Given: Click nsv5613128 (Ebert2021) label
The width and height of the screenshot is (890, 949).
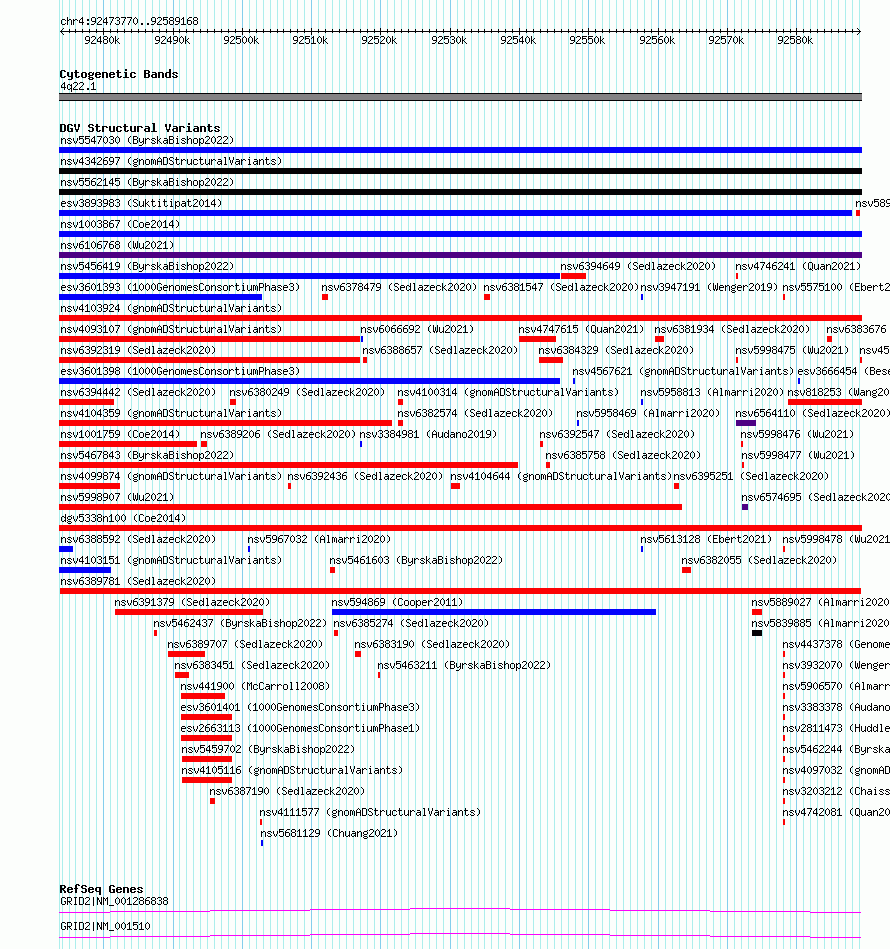Looking at the screenshot, I should point(706,539).
